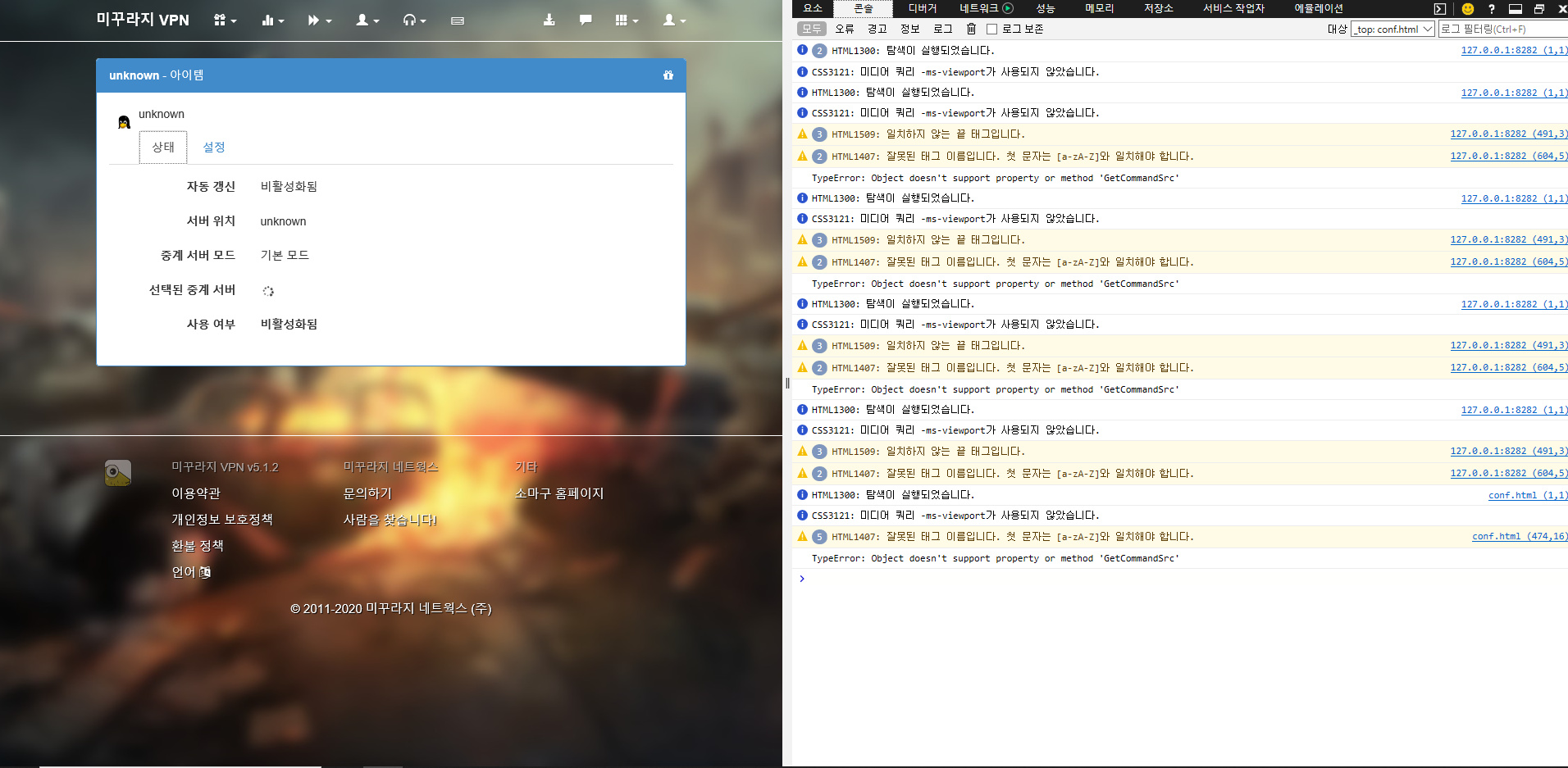Expand the fast-forward menu dropdown
1568x768 pixels.
tap(319, 20)
